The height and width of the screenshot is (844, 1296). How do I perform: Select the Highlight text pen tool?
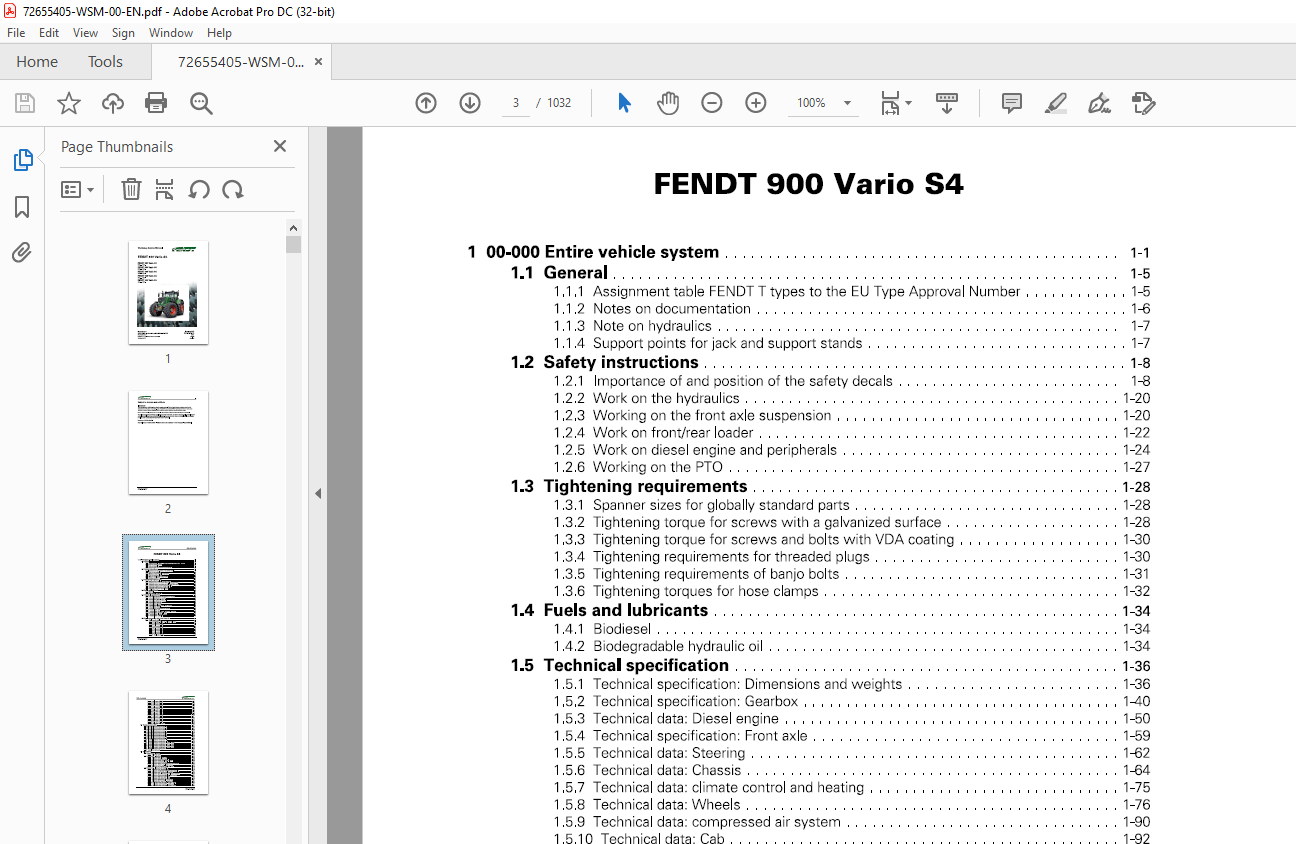1055,103
